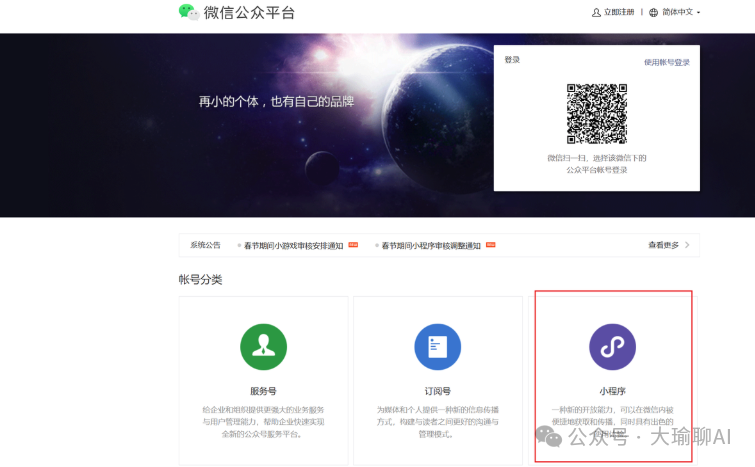This screenshot has height=467, width=755.
Task: Click the new badge after 小游戏审核安排通知
Action: pyautogui.click(x=353, y=245)
